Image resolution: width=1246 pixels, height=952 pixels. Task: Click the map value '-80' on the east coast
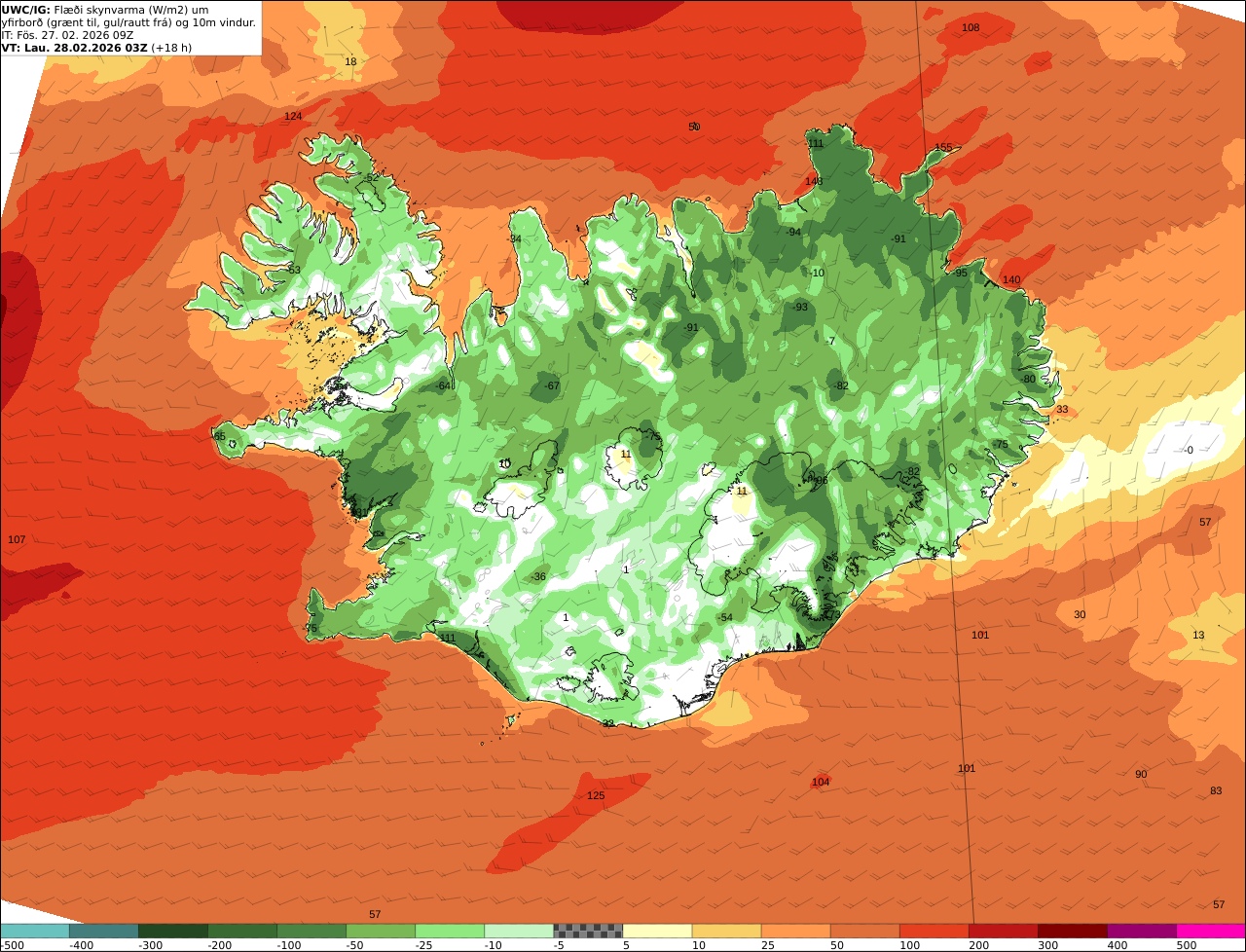click(x=1028, y=379)
